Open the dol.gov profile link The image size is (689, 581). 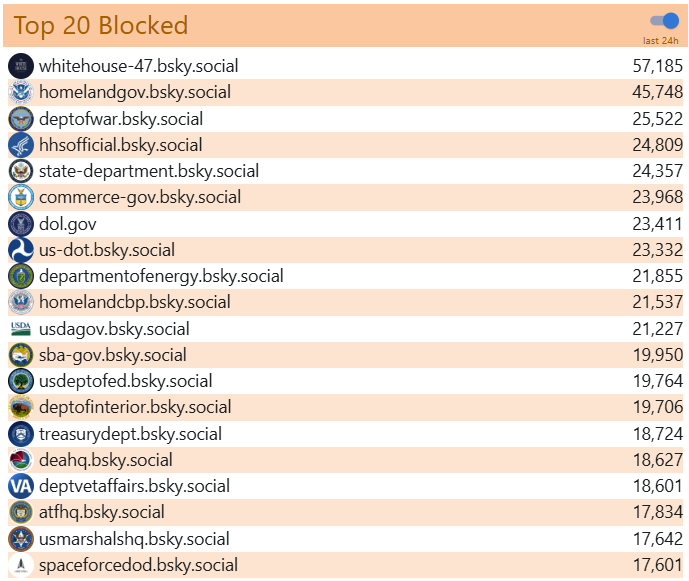pos(68,224)
